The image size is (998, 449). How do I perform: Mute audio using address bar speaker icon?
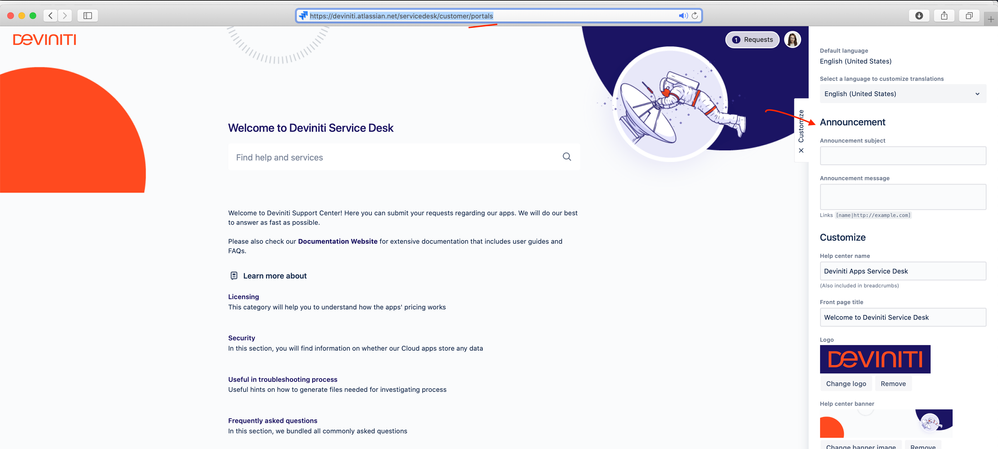coord(683,15)
